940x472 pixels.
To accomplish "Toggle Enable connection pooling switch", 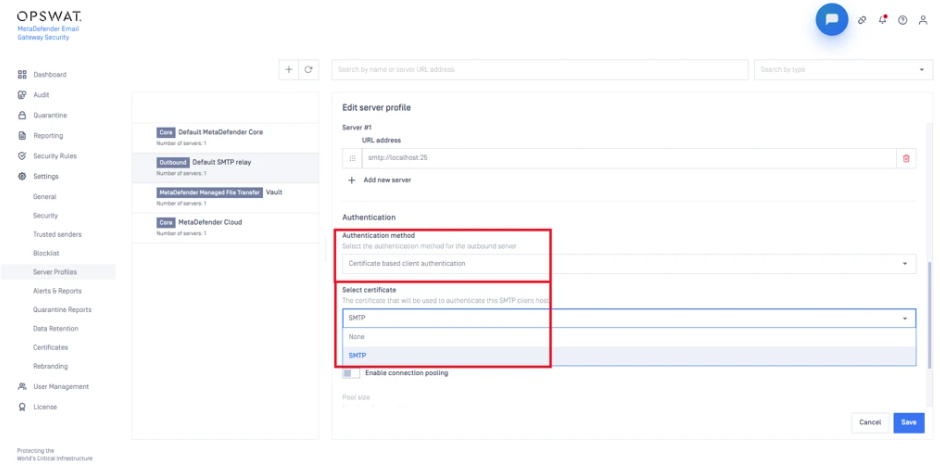I will coord(351,373).
